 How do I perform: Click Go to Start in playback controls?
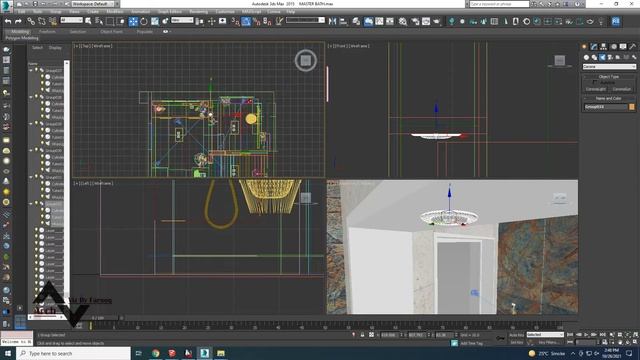point(571,335)
